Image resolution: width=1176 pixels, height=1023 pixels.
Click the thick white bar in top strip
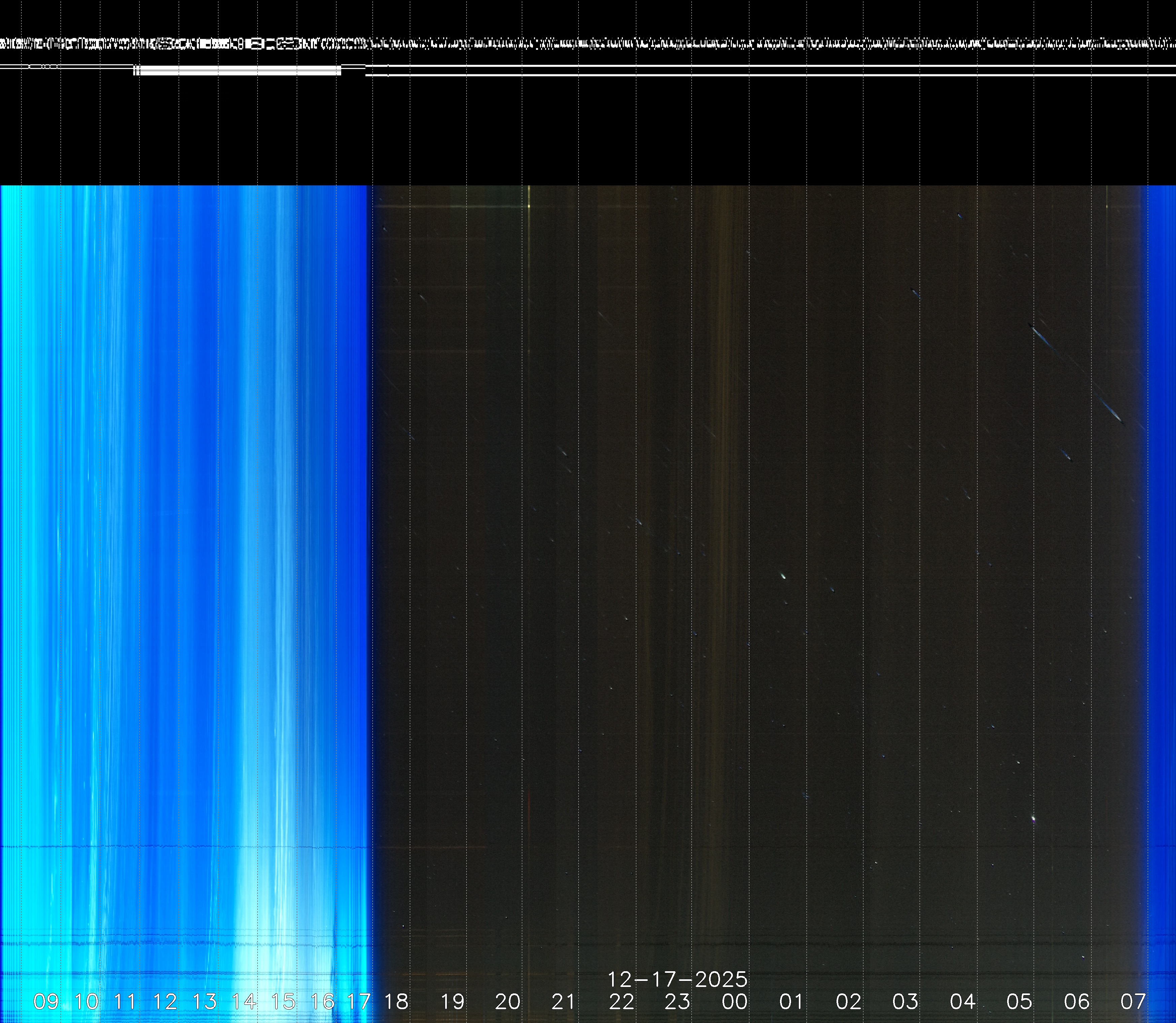click(x=240, y=71)
